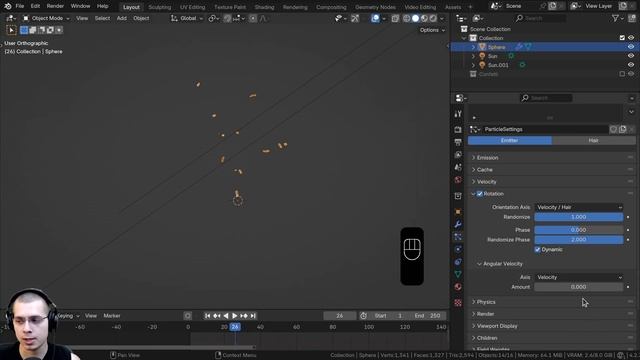
Task: Toggle the Collection exclude checkbox in outliner
Action: tap(622, 38)
